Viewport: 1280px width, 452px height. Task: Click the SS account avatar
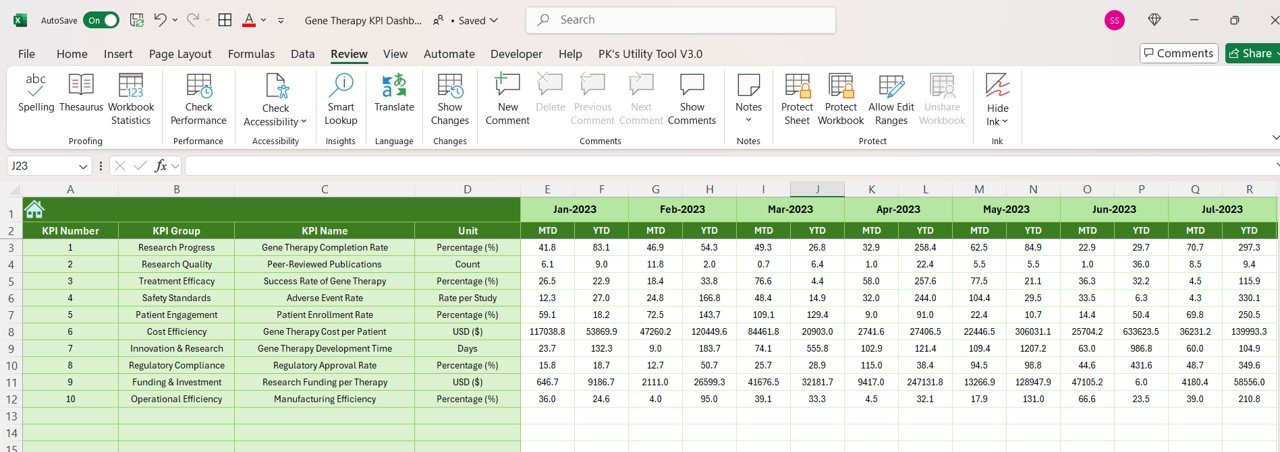(x=1114, y=20)
